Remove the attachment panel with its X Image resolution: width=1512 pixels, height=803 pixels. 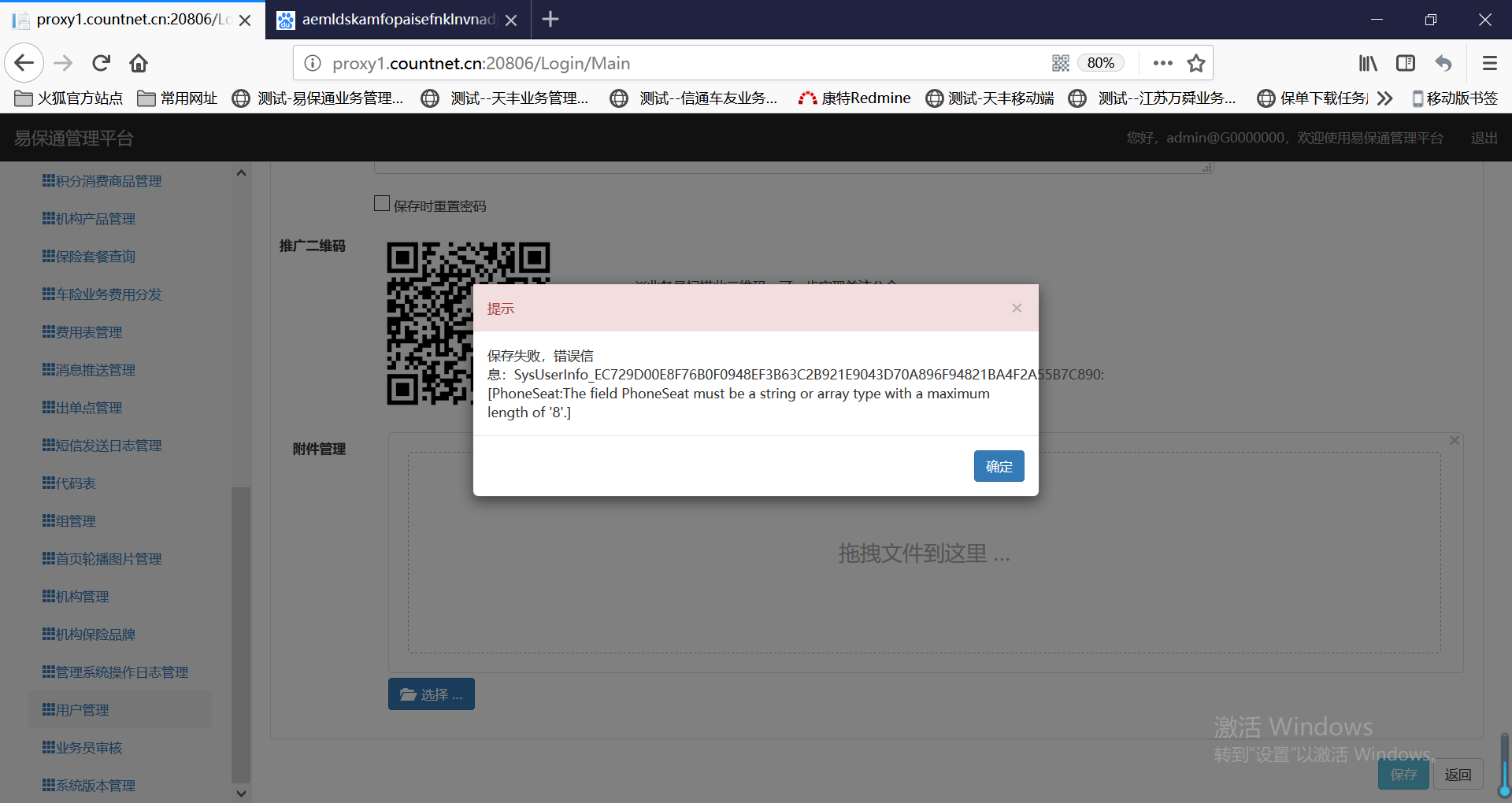pos(1455,440)
